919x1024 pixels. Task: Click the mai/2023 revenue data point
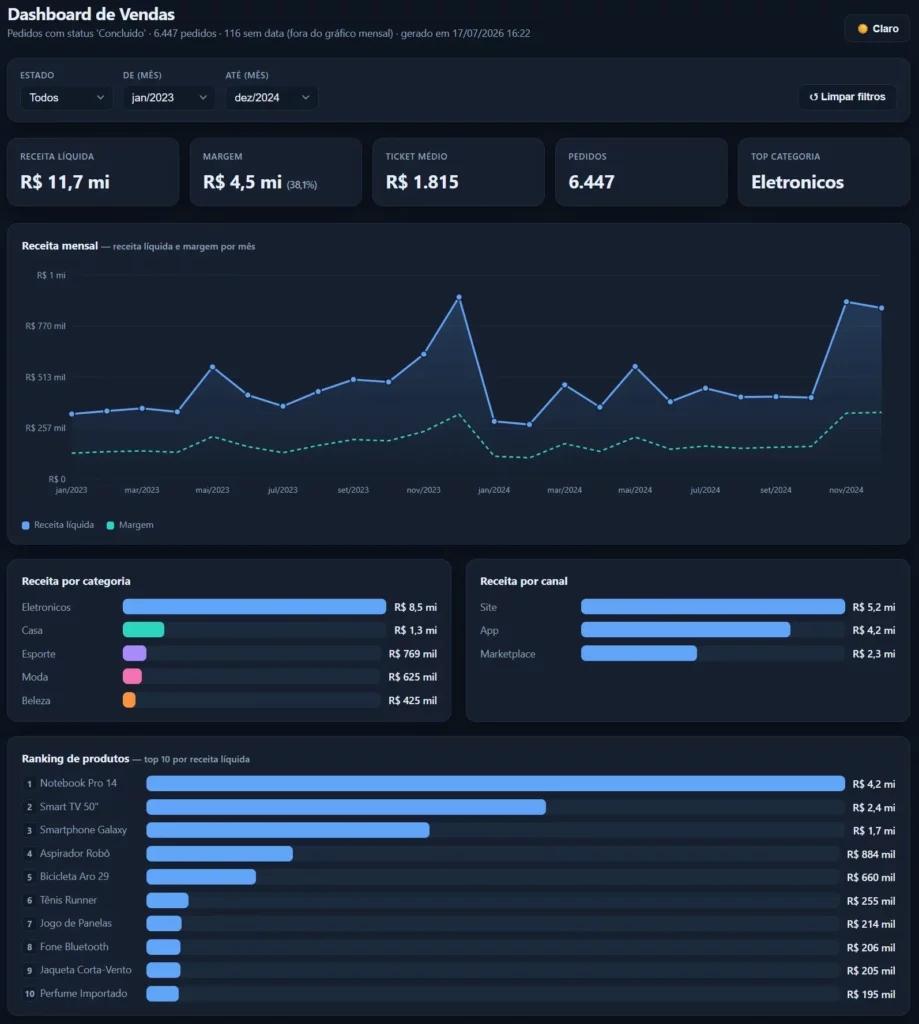[213, 367]
